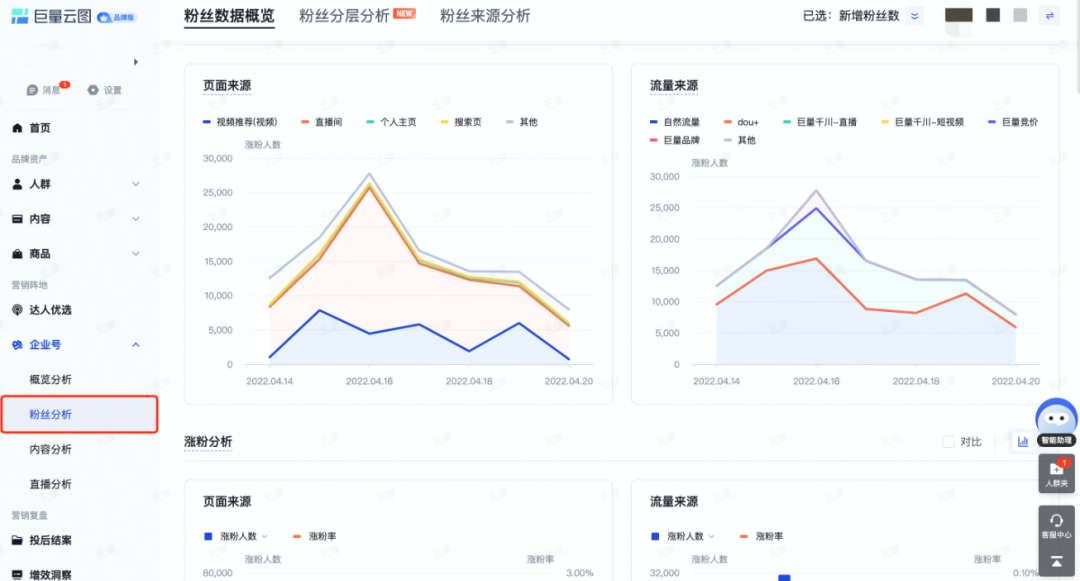Click the 投后结案 folder icon

(17, 540)
